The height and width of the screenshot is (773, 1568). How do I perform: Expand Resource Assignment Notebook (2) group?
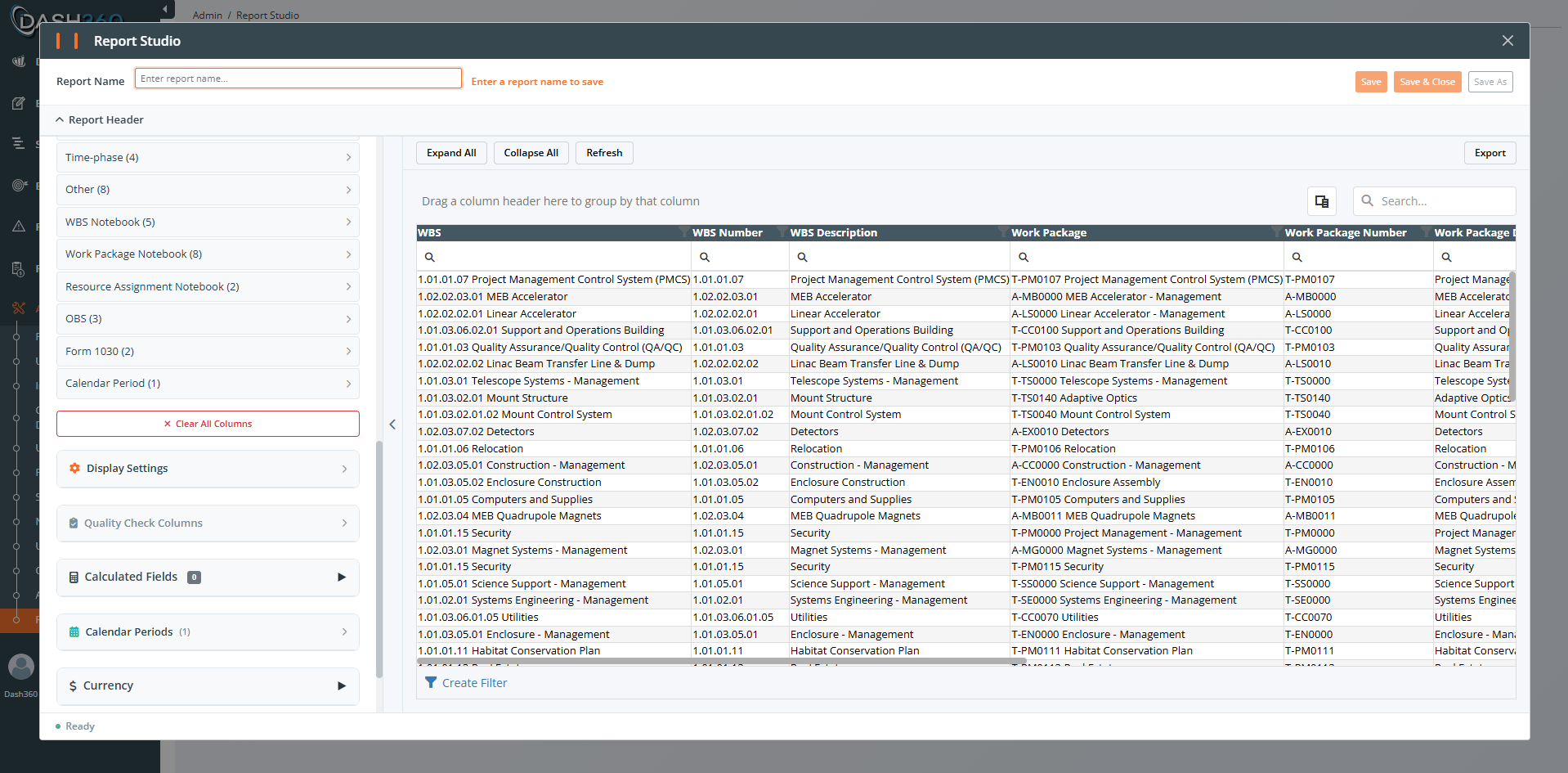coord(208,286)
